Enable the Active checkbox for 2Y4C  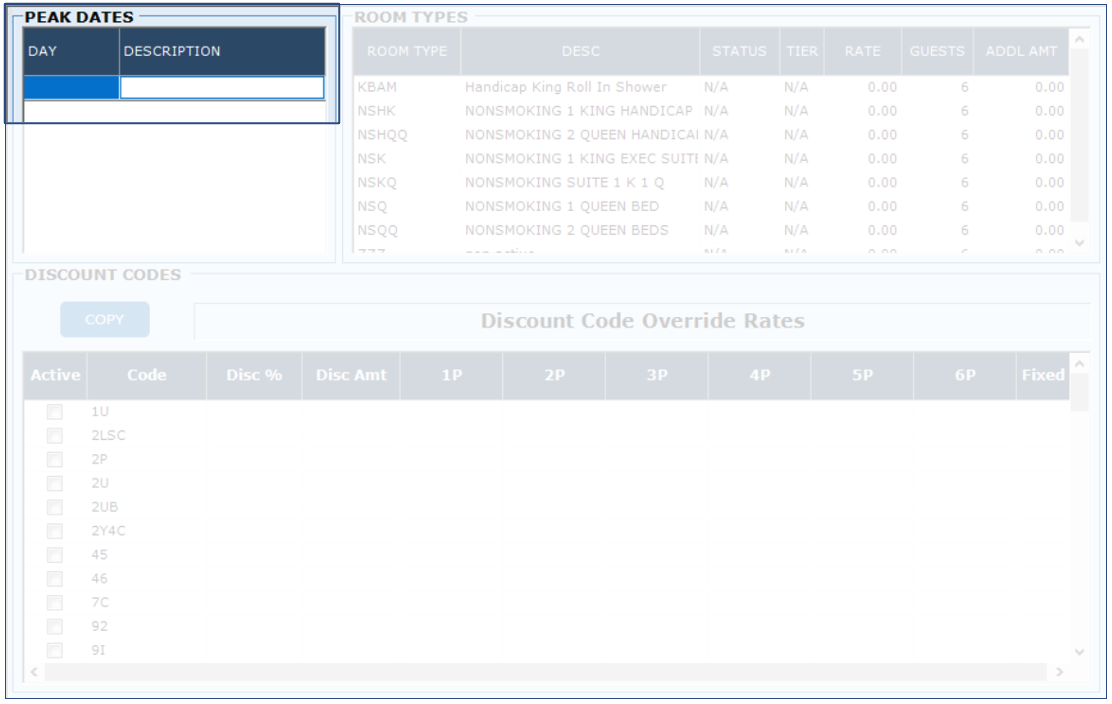[x=54, y=531]
